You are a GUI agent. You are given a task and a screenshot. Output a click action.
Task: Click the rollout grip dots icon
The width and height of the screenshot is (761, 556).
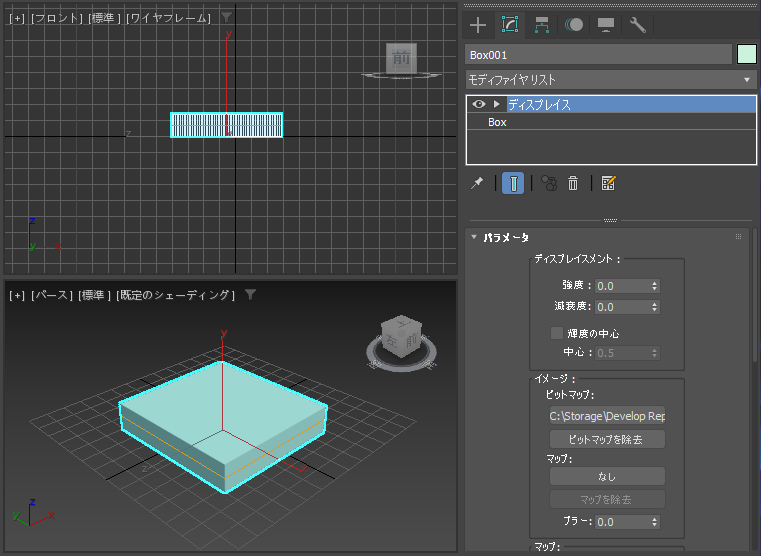pyautogui.click(x=739, y=237)
